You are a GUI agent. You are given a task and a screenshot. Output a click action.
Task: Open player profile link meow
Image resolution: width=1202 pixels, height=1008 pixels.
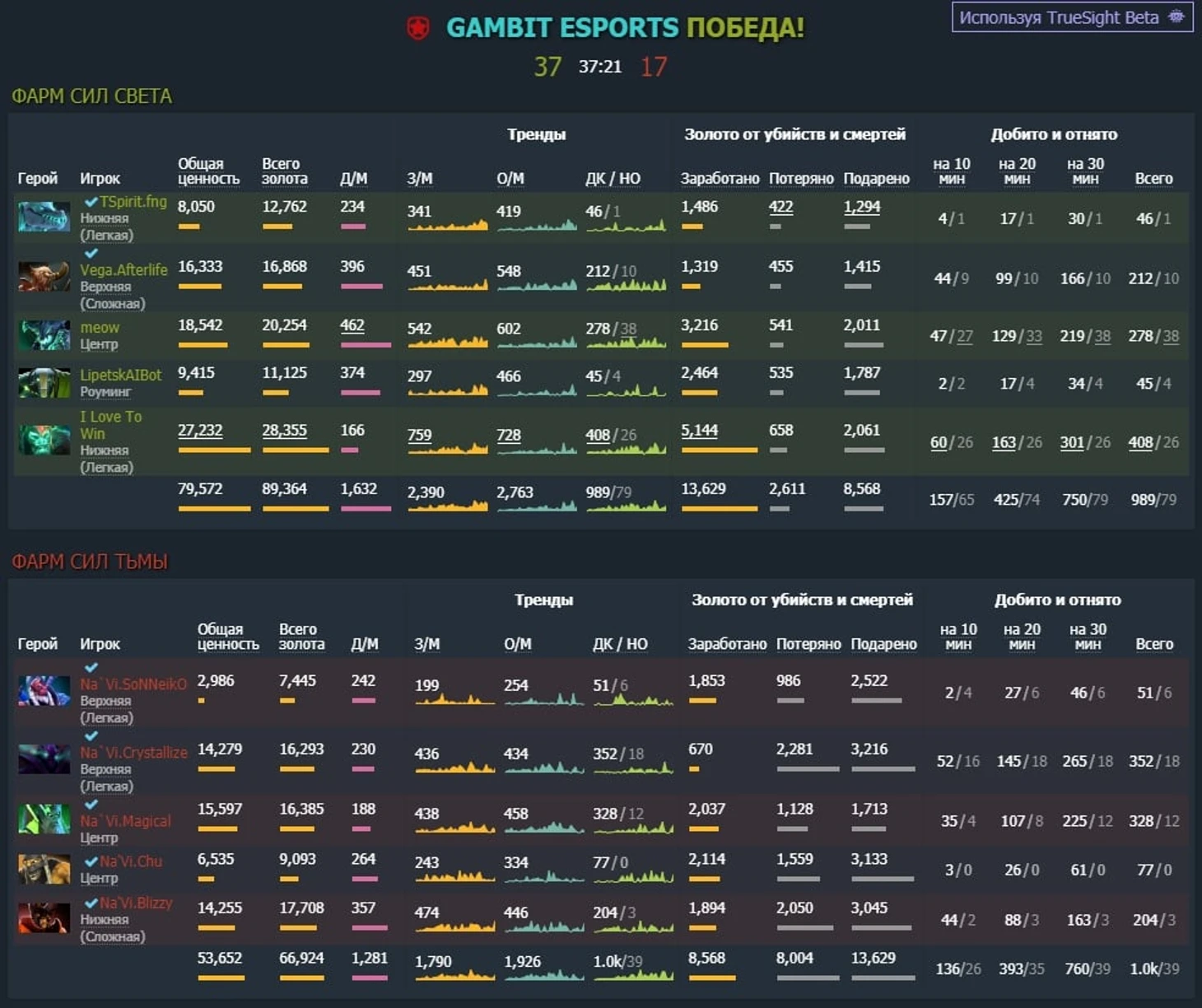[100, 327]
